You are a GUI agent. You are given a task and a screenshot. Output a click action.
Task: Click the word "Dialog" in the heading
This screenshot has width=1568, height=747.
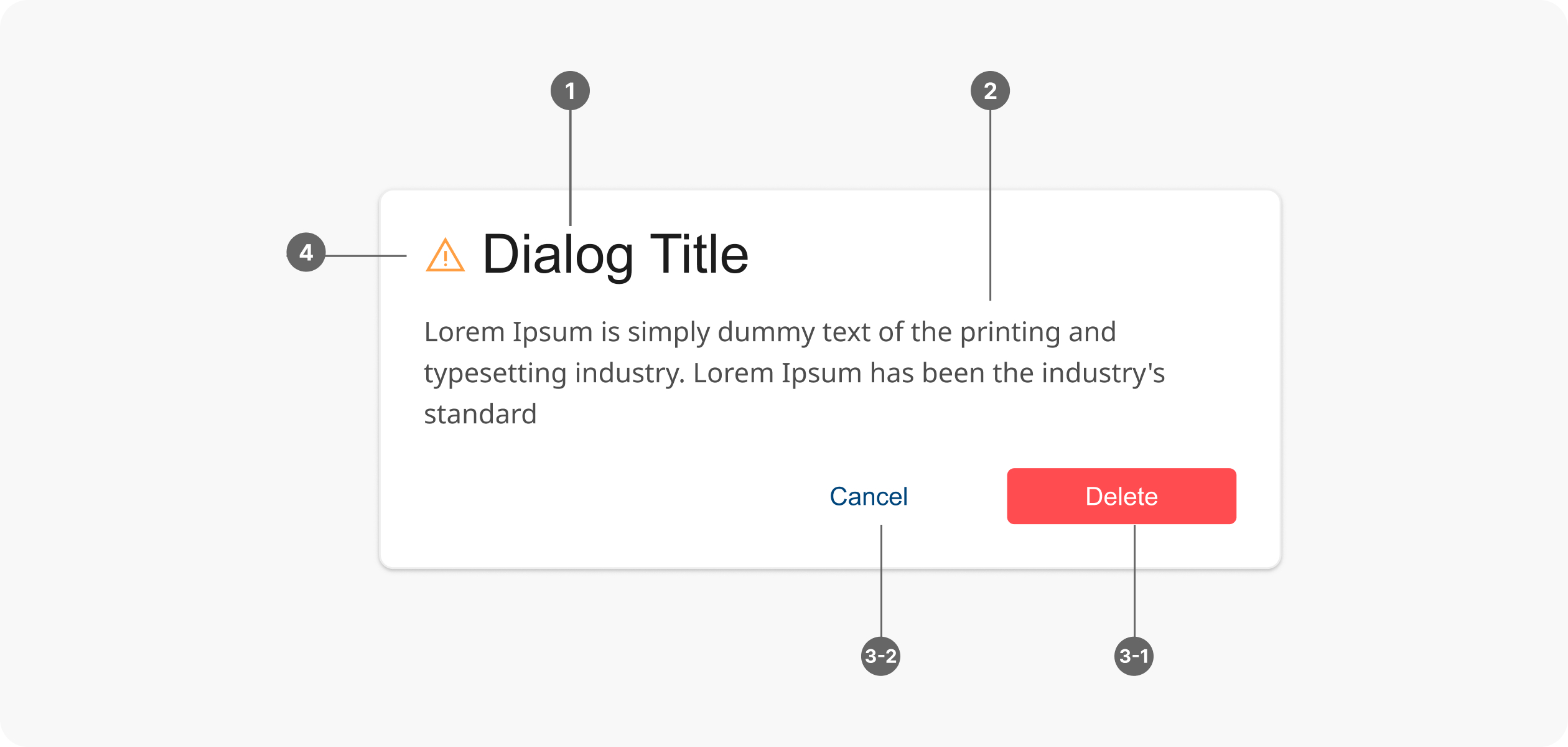pyautogui.click(x=558, y=255)
